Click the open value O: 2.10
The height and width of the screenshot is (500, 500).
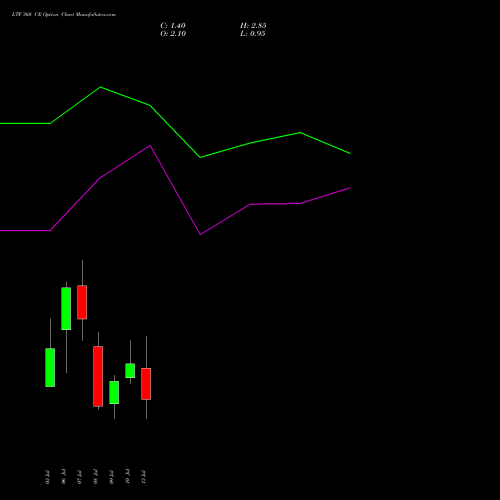coord(173,34)
